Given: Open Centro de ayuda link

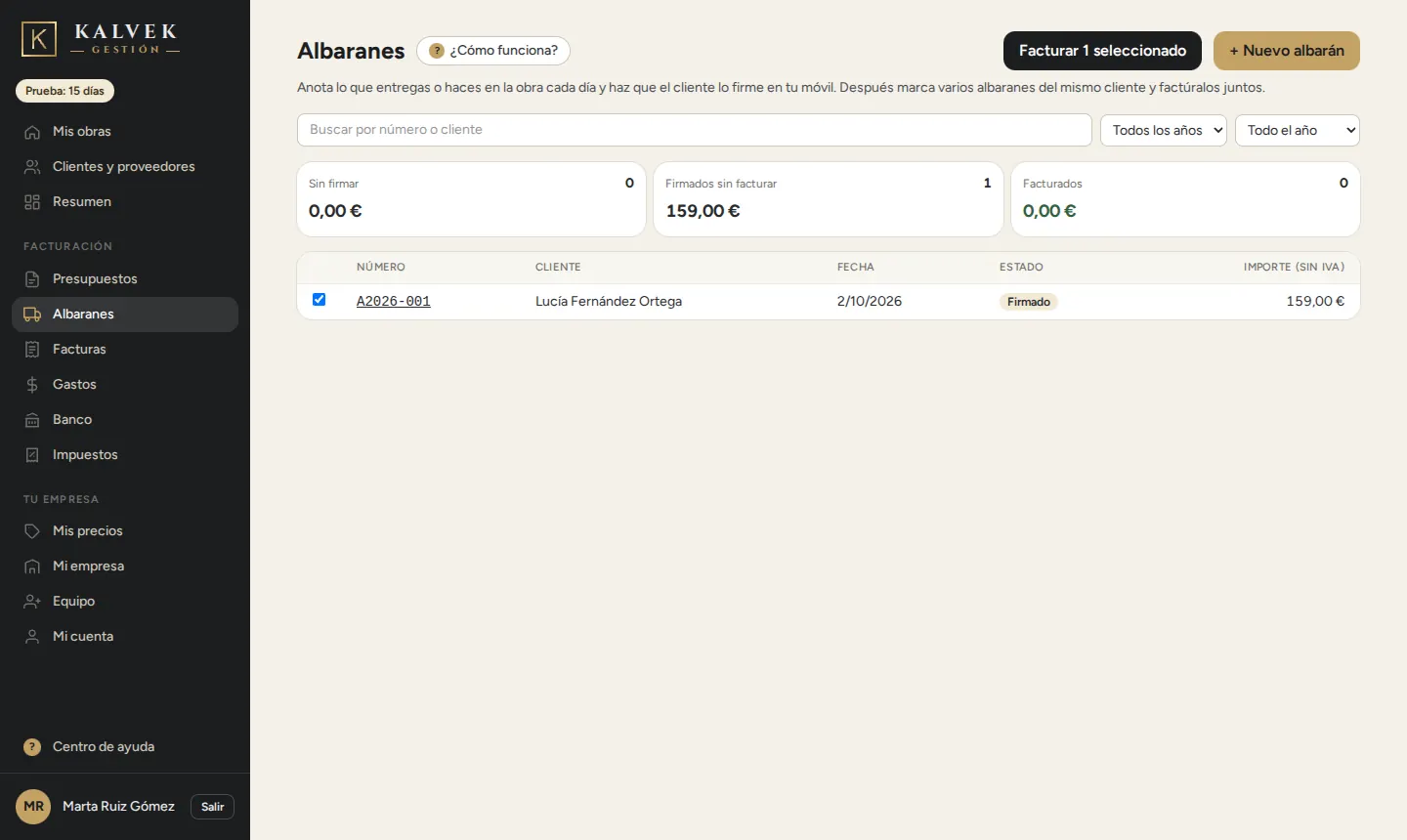Looking at the screenshot, I should coord(125,746).
